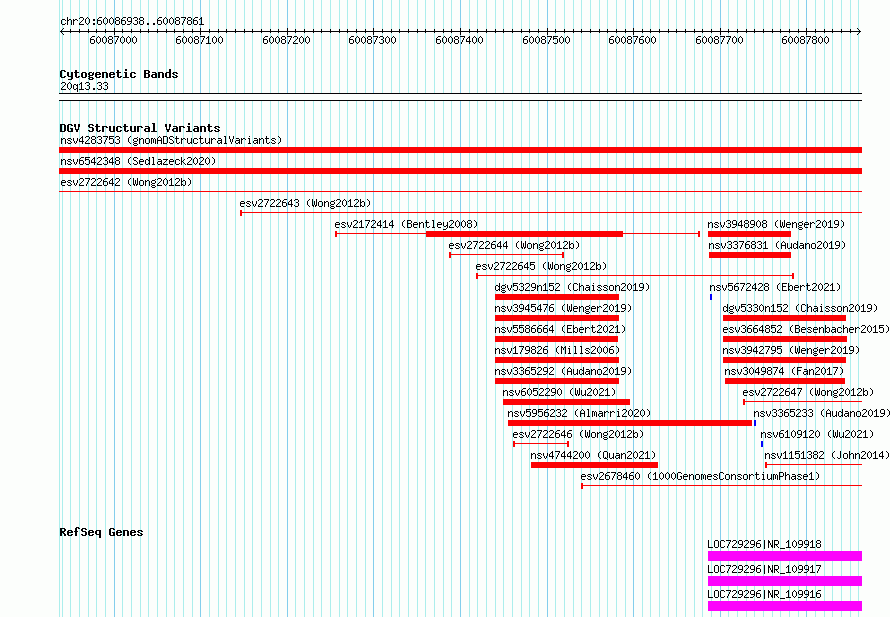The image size is (890, 617).
Task: Click magenta gene bar for NR_109918
Action: tap(785, 556)
